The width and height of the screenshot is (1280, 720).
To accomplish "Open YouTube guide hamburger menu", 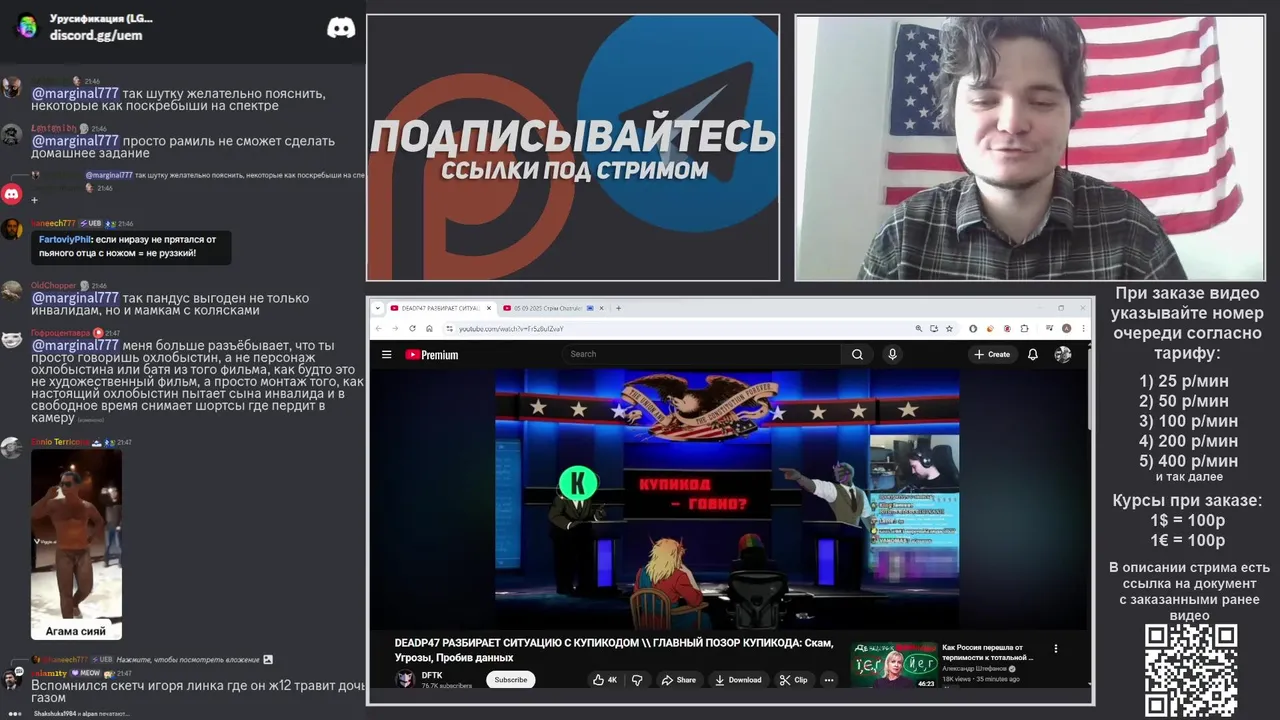I will (x=386, y=354).
